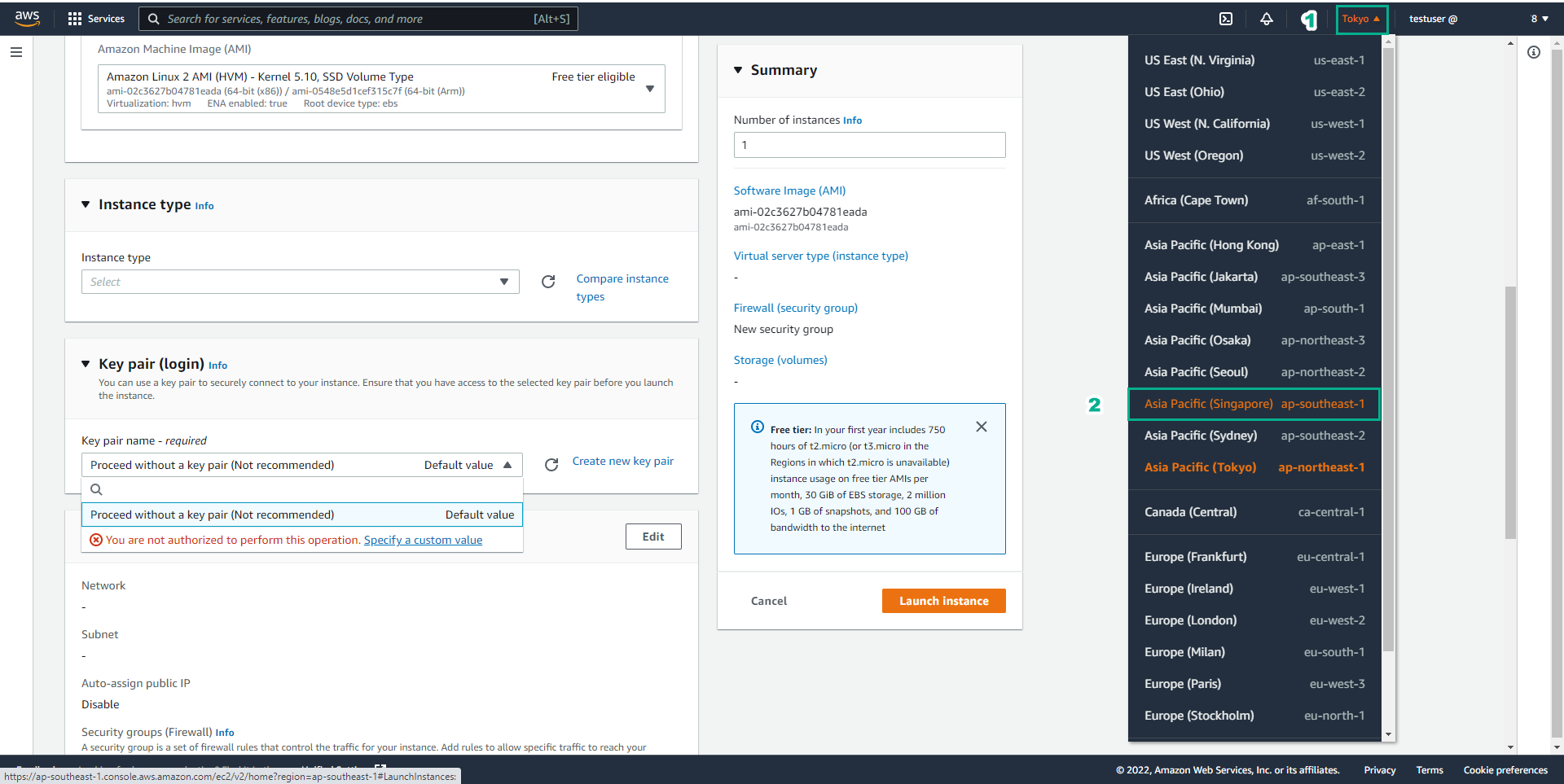Screen dimensions: 1564x784
Task: Collapse the Summary panel
Action: point(738,70)
